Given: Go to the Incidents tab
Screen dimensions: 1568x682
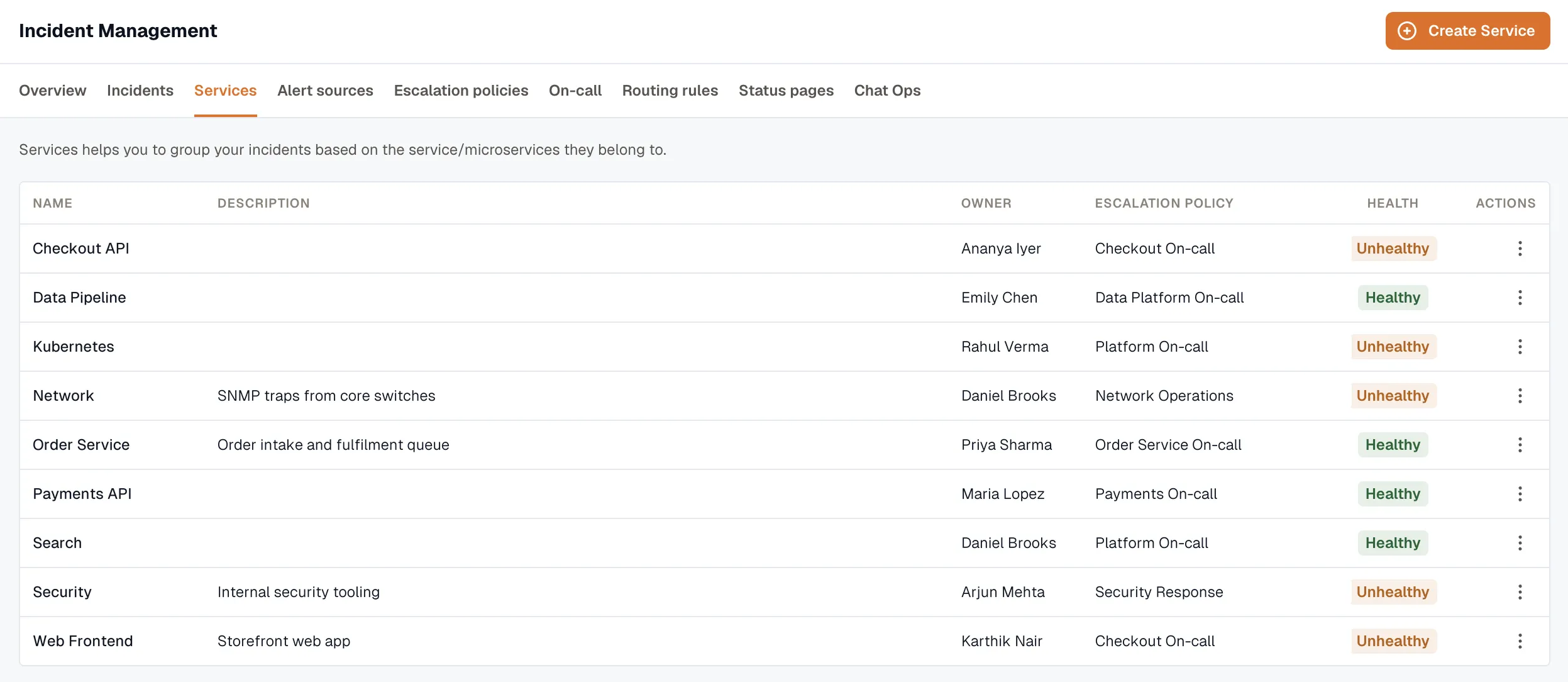Looking at the screenshot, I should 140,91.
